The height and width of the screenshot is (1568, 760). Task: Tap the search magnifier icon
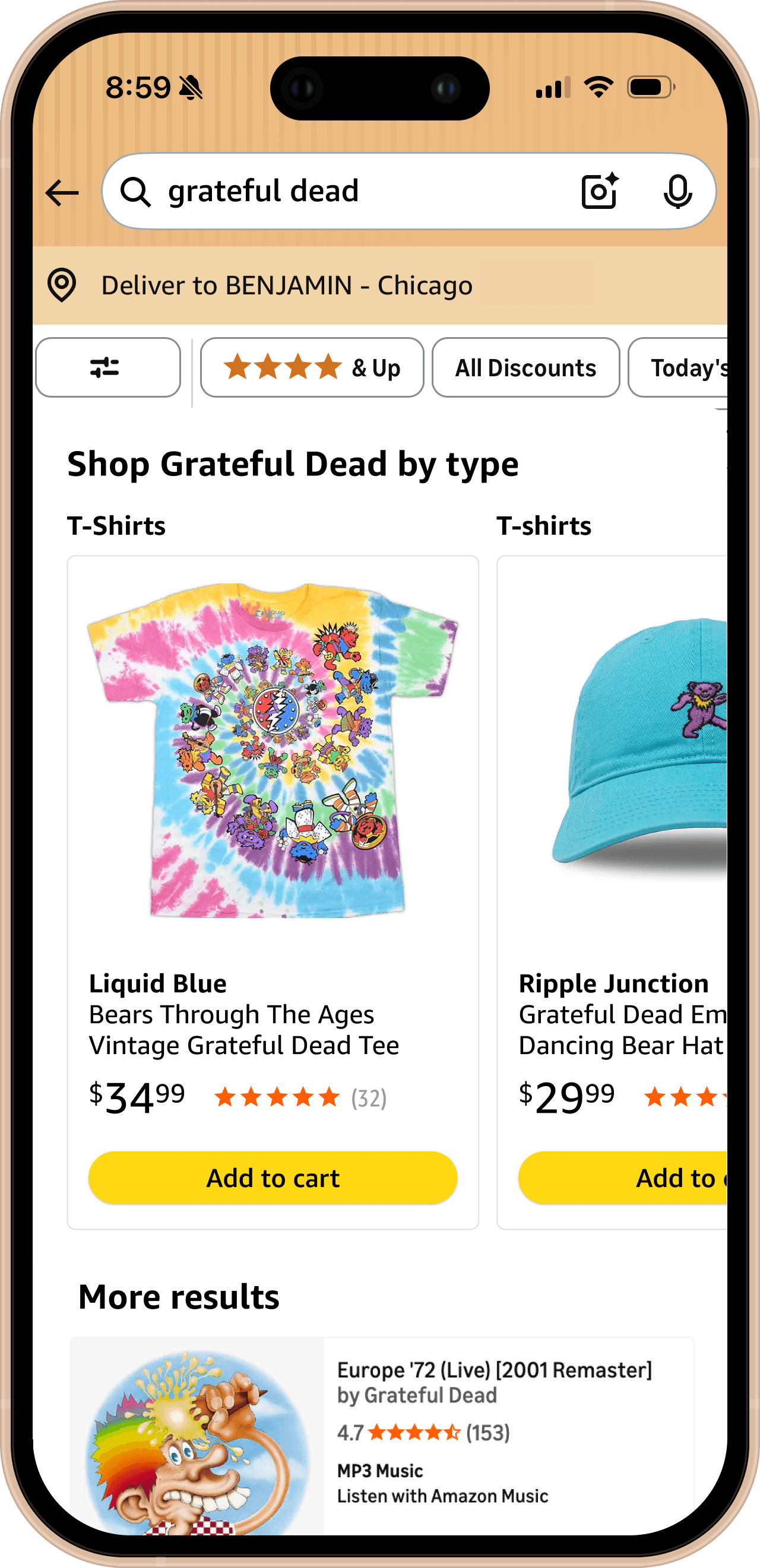(135, 192)
